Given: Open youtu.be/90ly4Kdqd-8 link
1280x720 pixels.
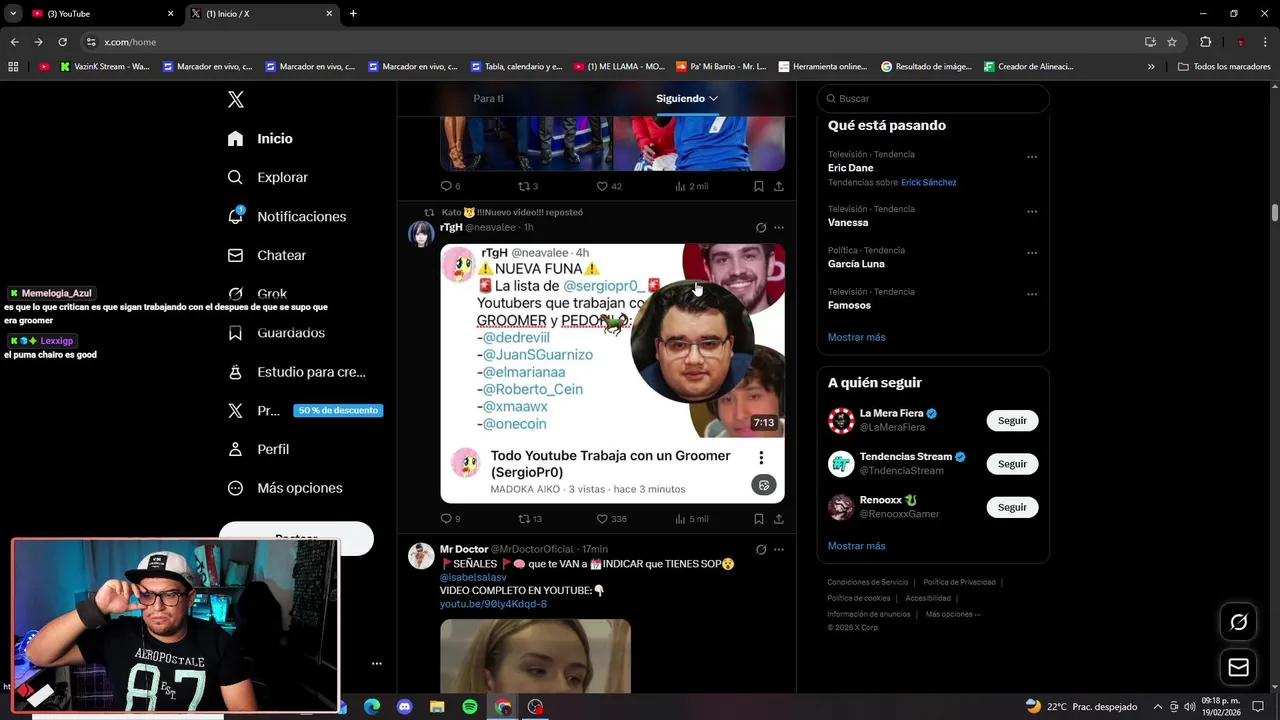Looking at the screenshot, I should pos(493,604).
